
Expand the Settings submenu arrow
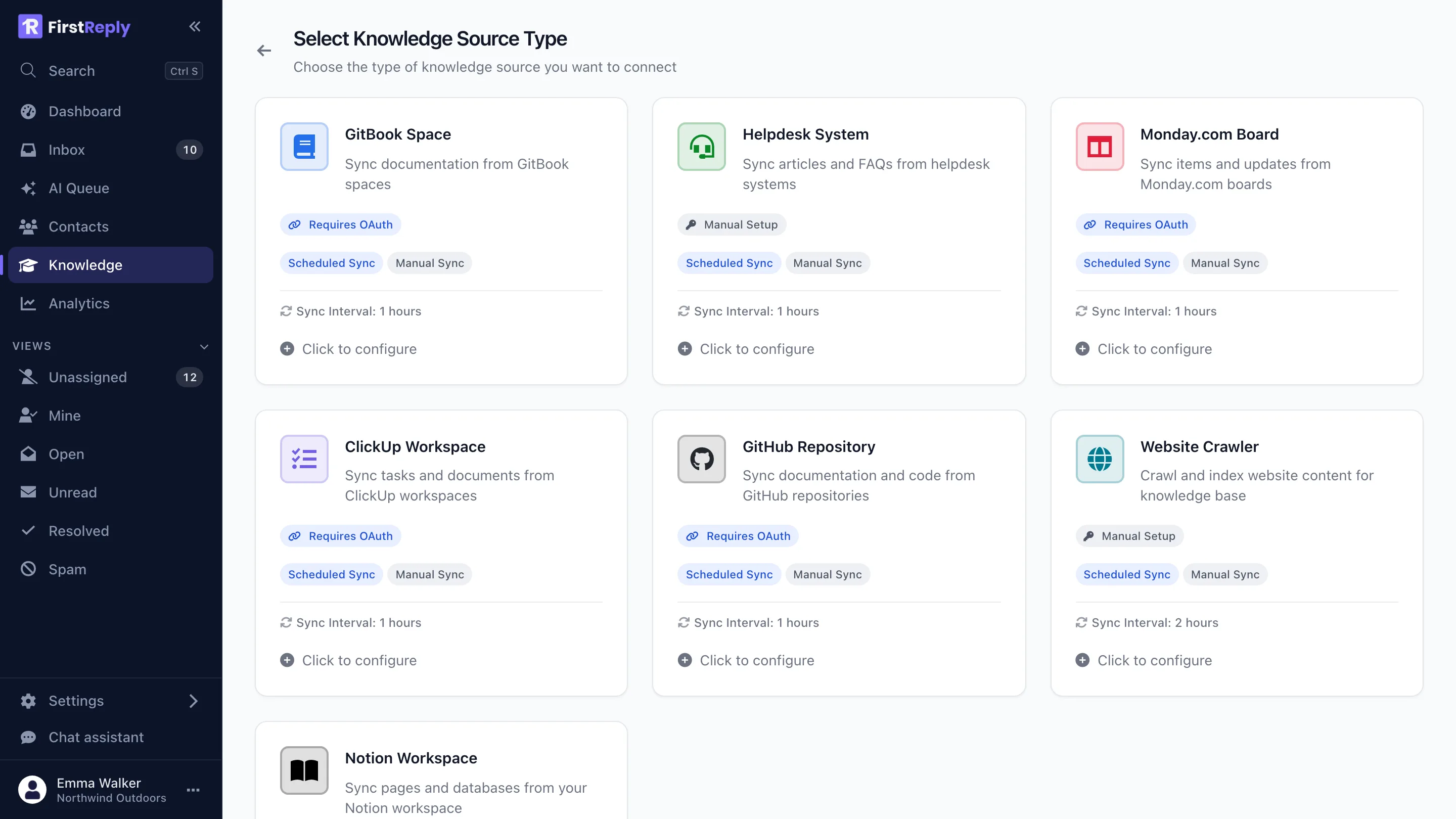point(193,701)
